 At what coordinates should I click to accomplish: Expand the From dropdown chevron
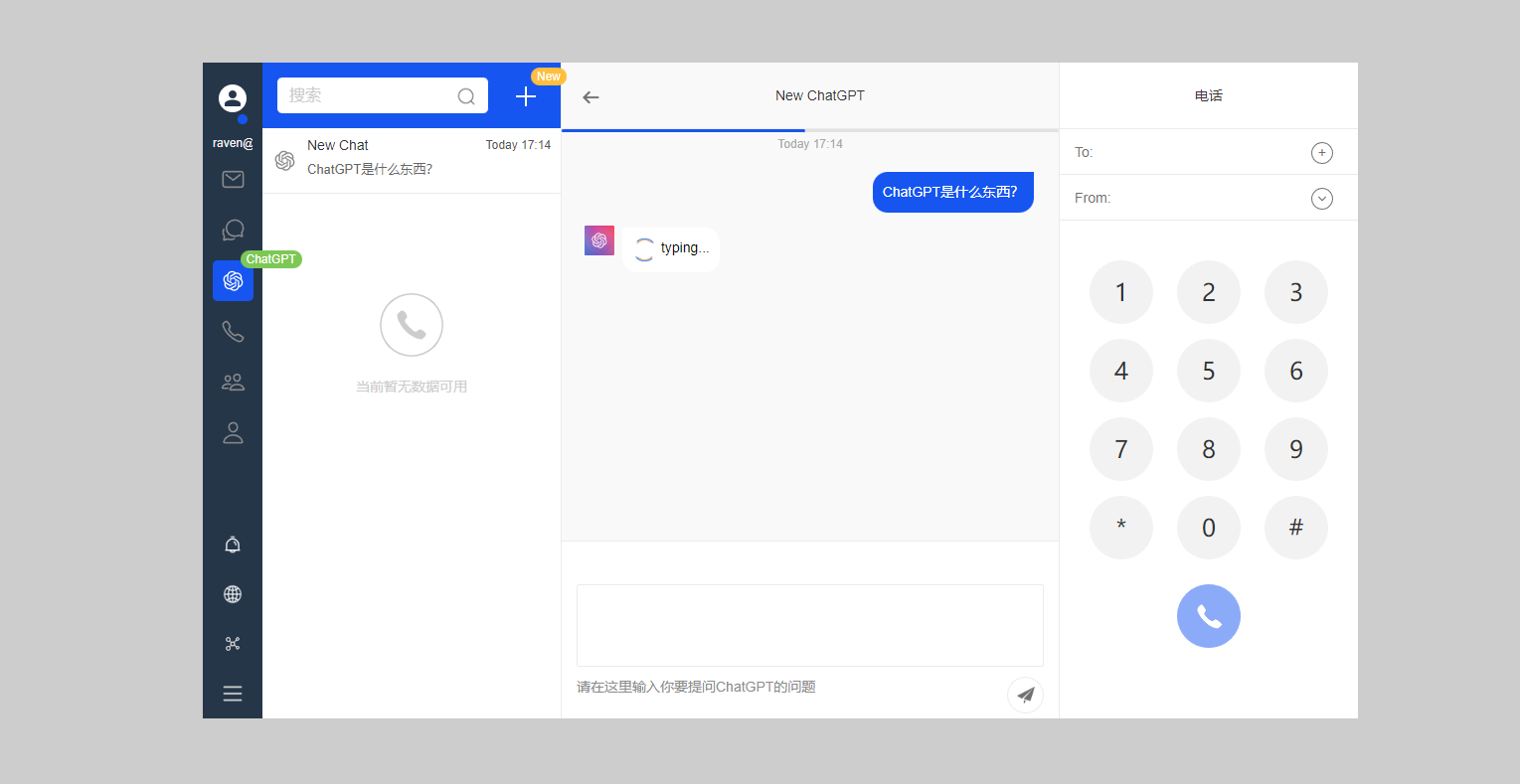1322,199
